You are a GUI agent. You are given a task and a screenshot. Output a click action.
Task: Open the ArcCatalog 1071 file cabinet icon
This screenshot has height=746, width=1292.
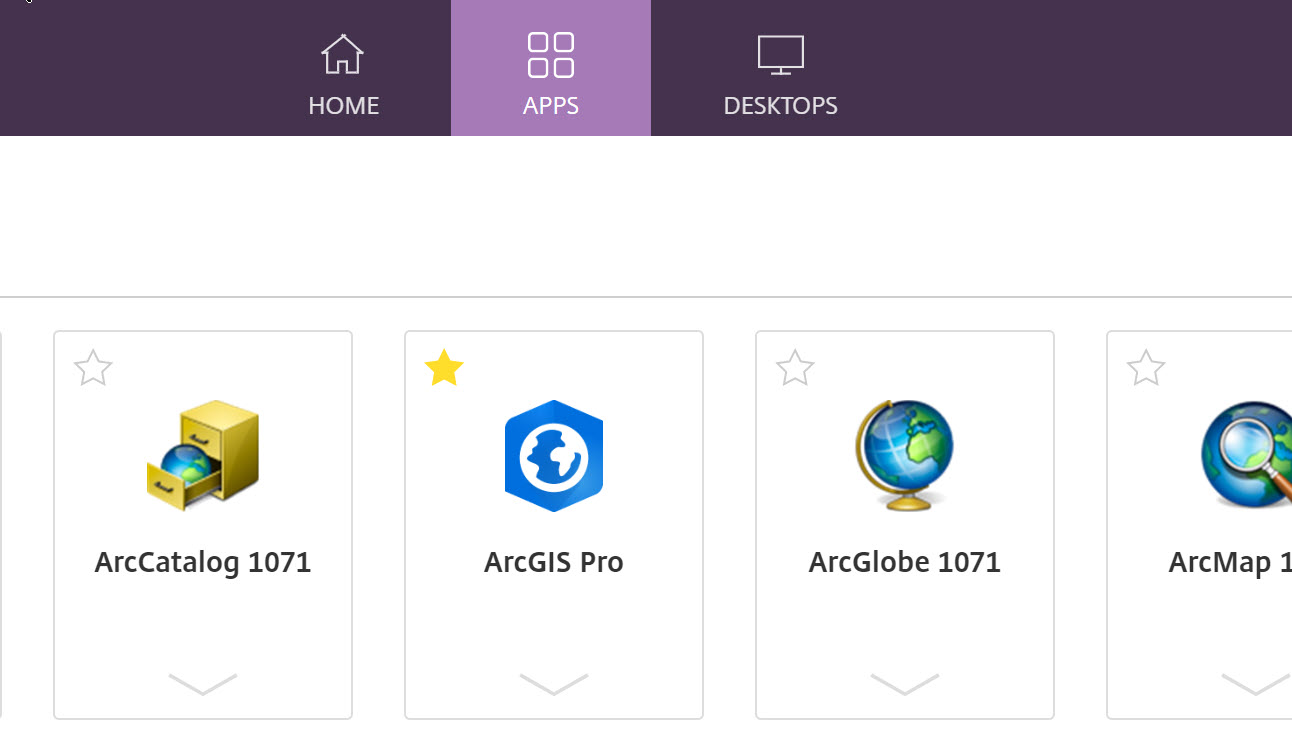tap(203, 455)
